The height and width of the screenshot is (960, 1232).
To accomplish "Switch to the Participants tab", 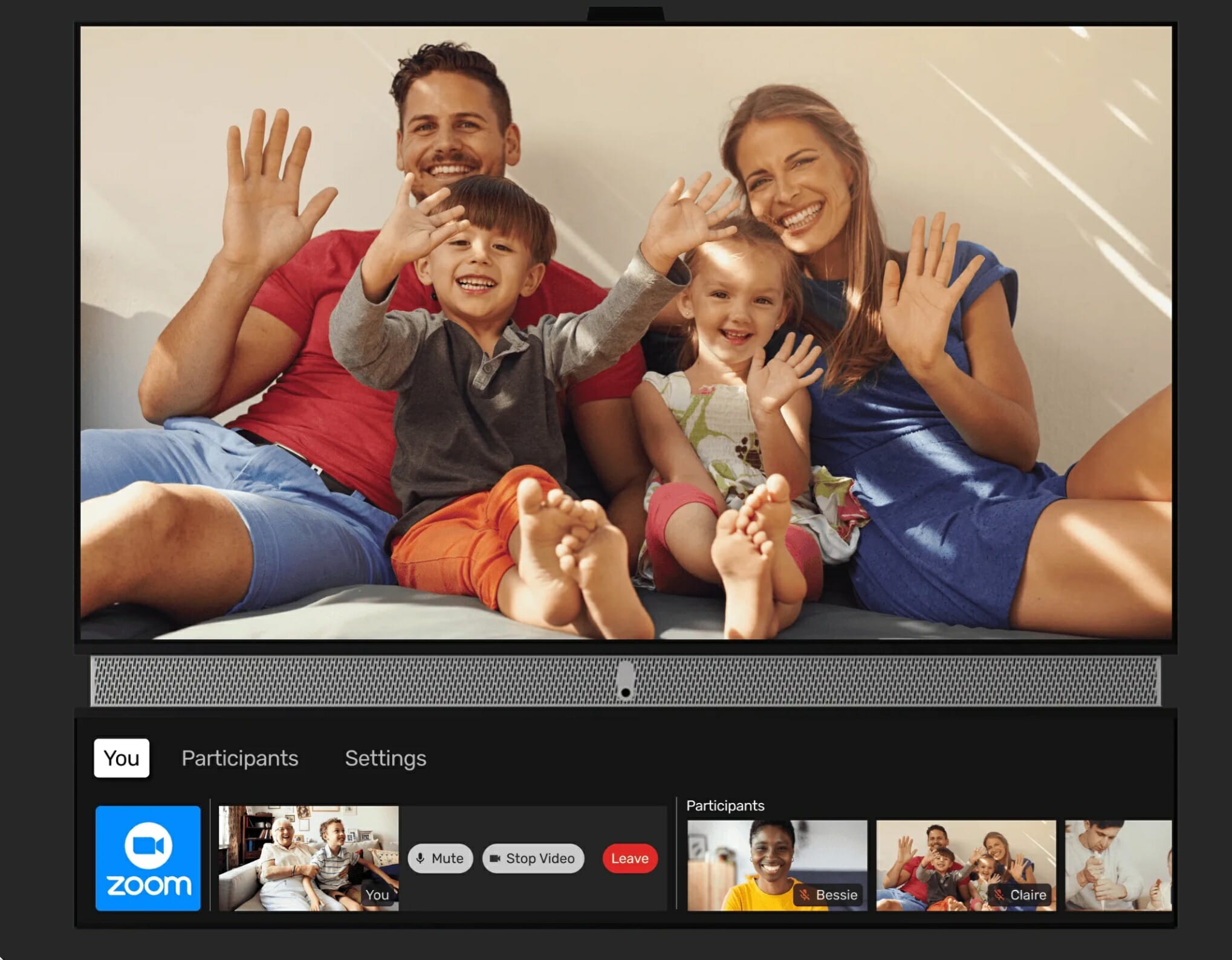I will pyautogui.click(x=240, y=758).
